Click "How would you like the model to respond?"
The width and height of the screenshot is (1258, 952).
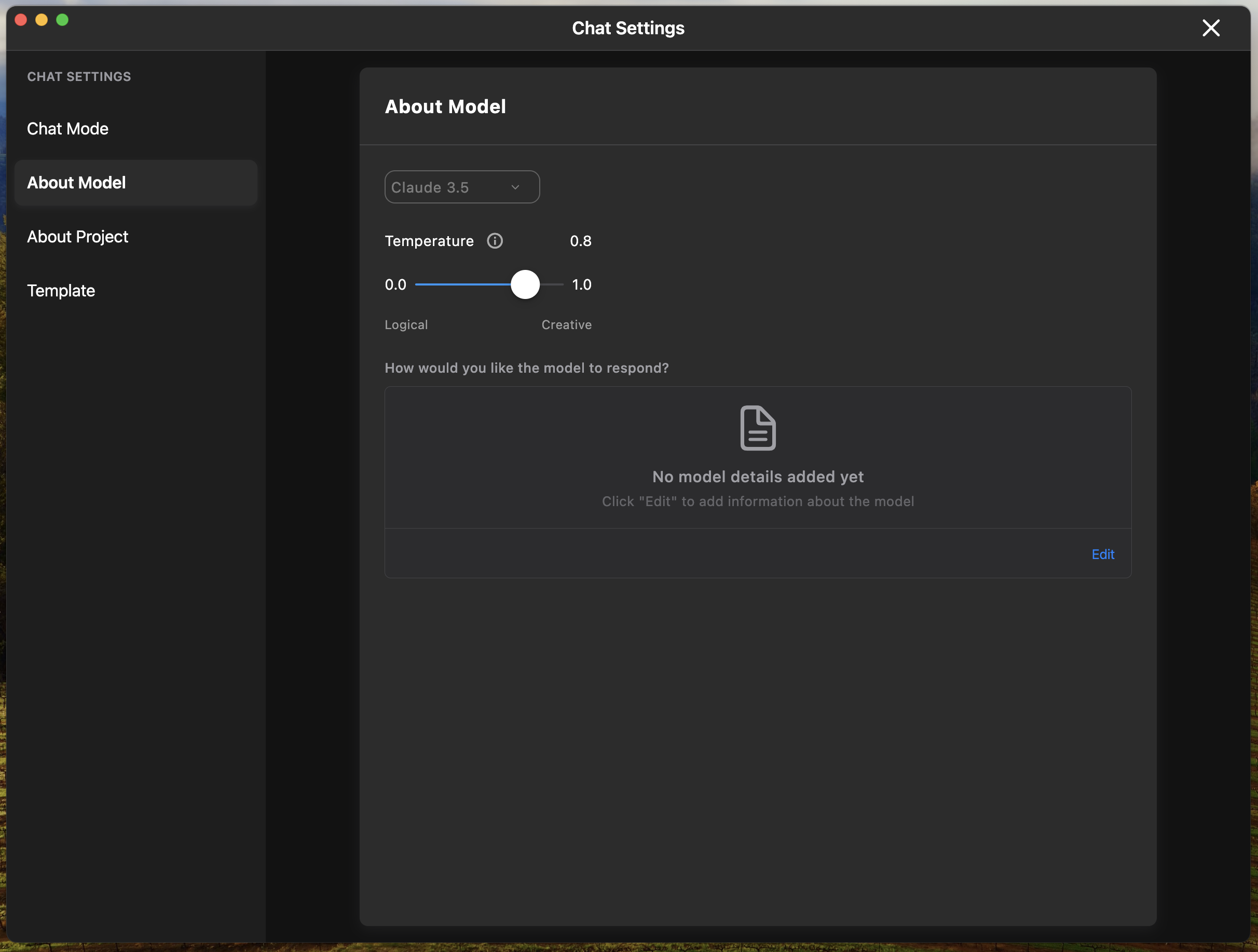[527, 368]
